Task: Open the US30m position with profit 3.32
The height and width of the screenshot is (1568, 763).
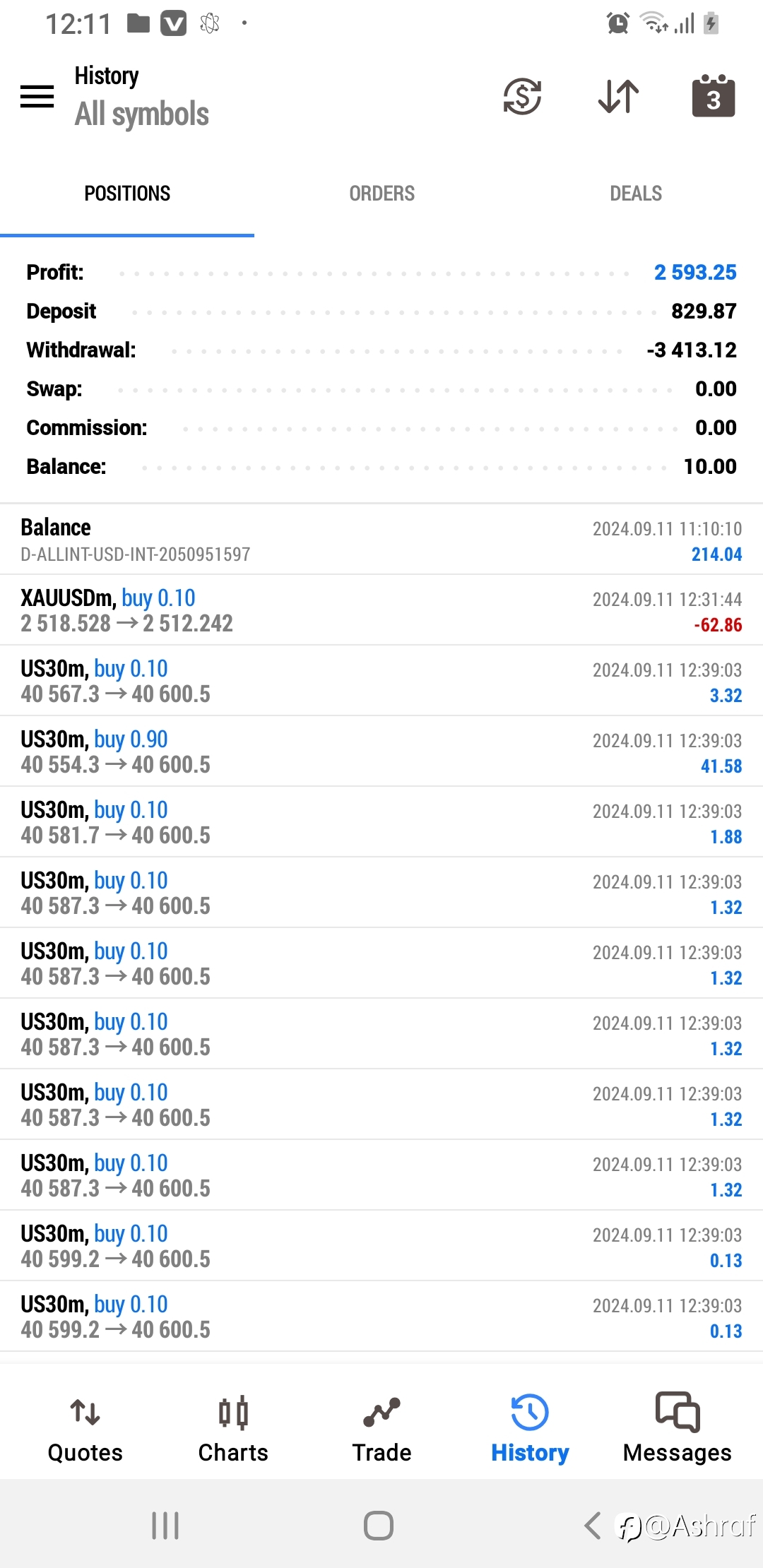Action: pos(381,681)
